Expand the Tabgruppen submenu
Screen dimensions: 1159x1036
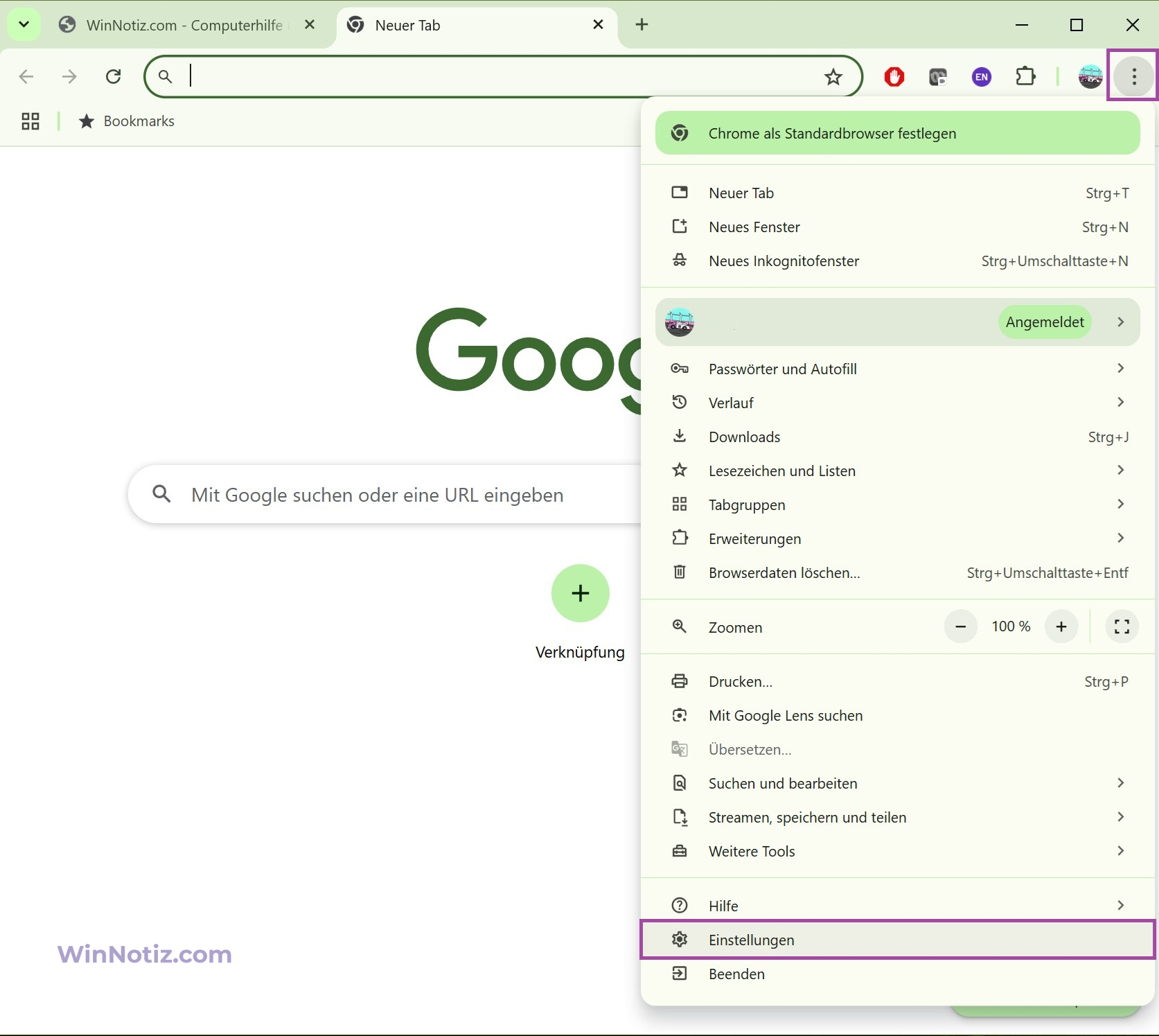click(x=897, y=505)
